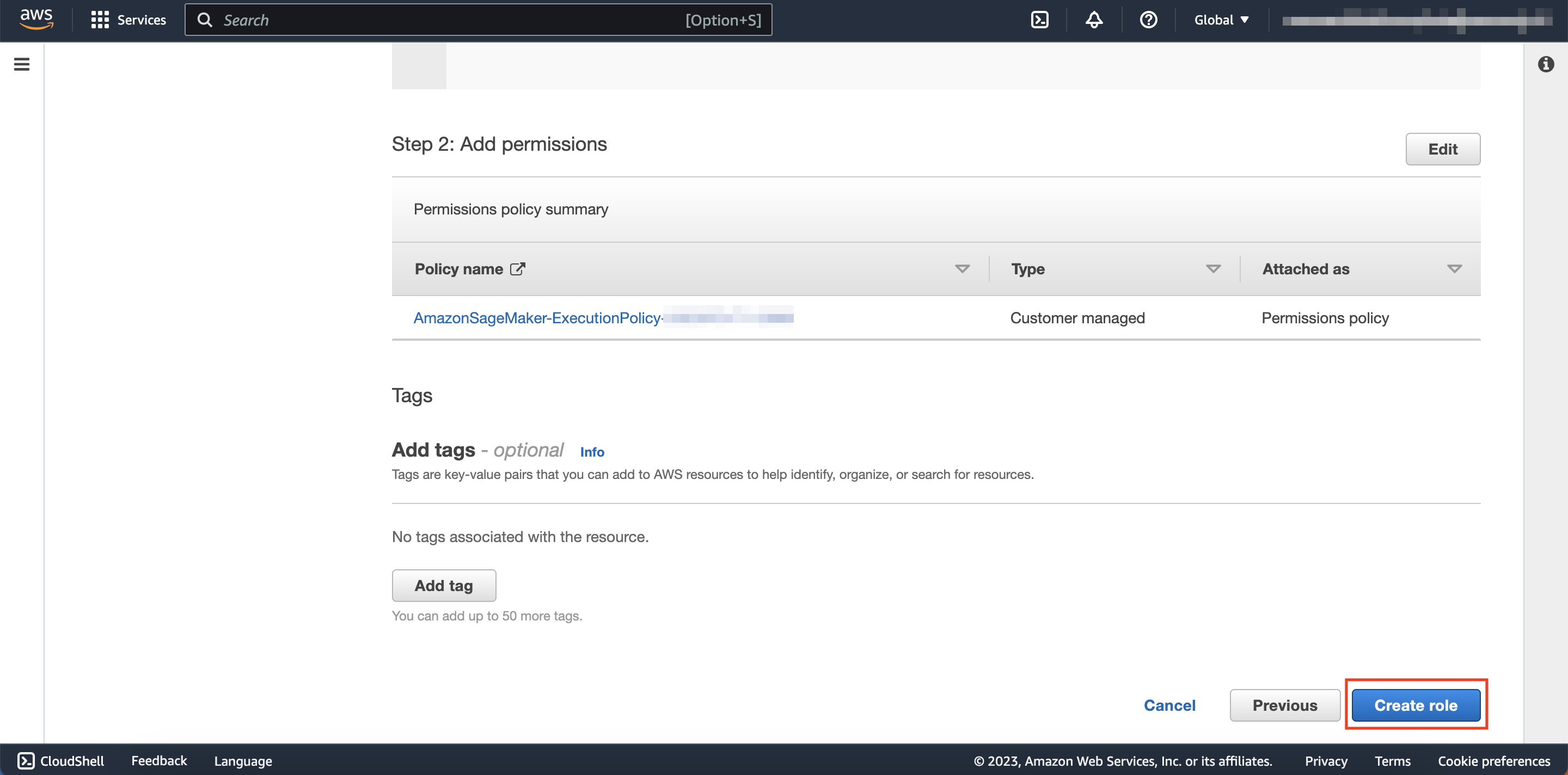Click the Previous button
1568x775 pixels.
point(1284,705)
